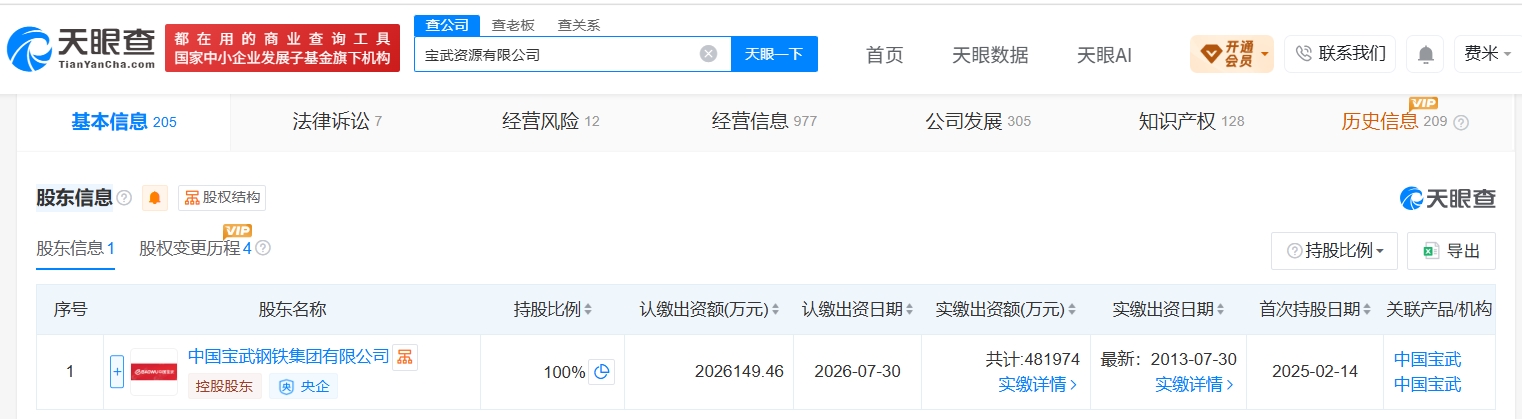Open 实缴详情 under 最新:2013-07-30
The image size is (1522, 419).
(x=1195, y=384)
